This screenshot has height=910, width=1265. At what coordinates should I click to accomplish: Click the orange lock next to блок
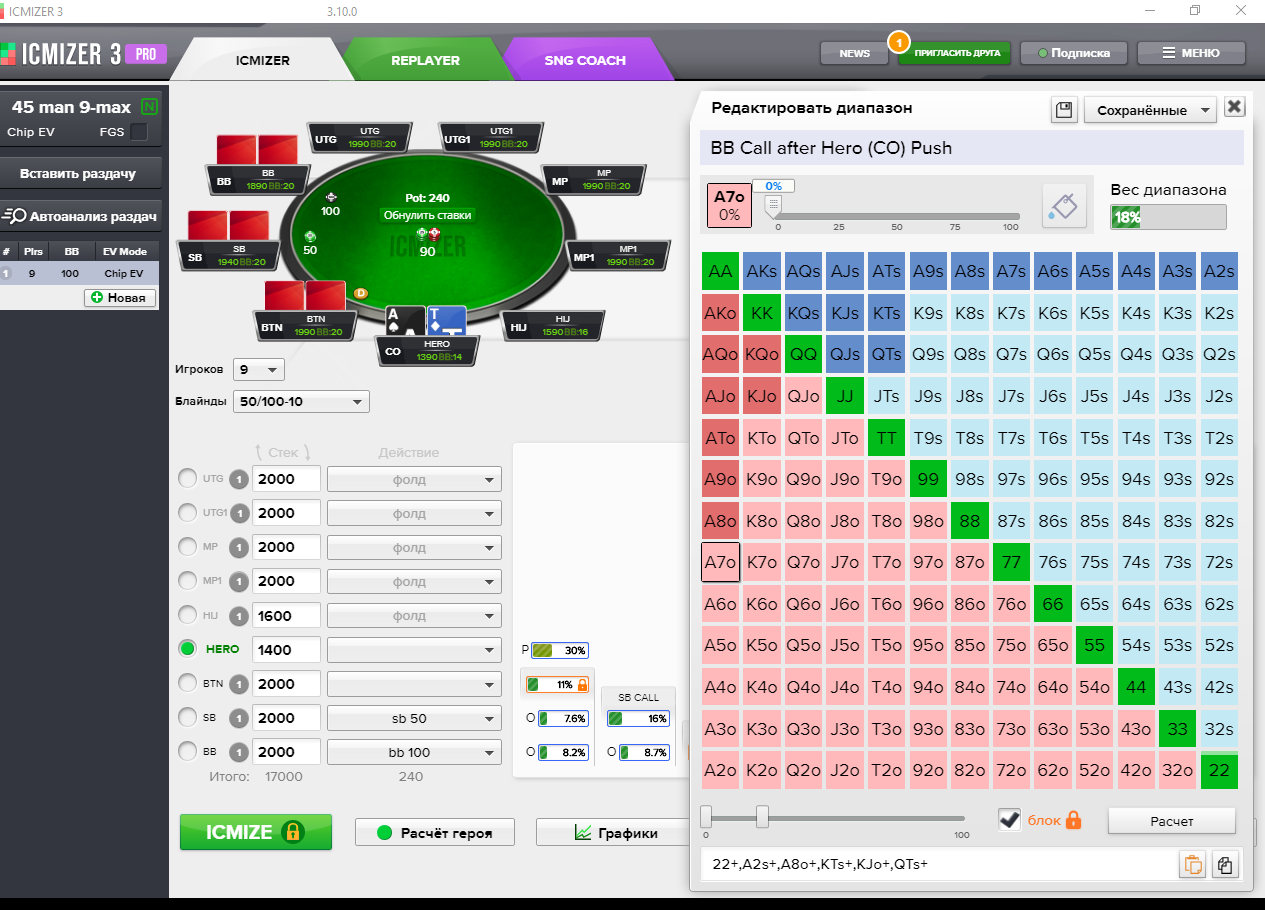1073,820
